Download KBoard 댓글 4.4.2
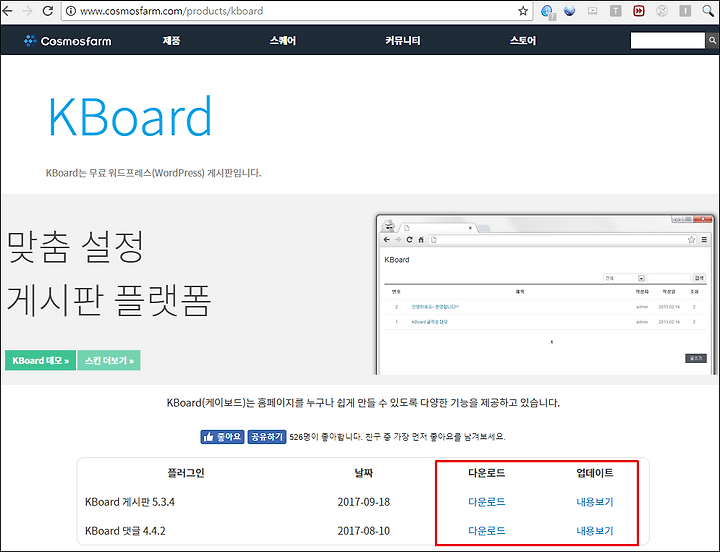The image size is (720, 552). pos(487,531)
